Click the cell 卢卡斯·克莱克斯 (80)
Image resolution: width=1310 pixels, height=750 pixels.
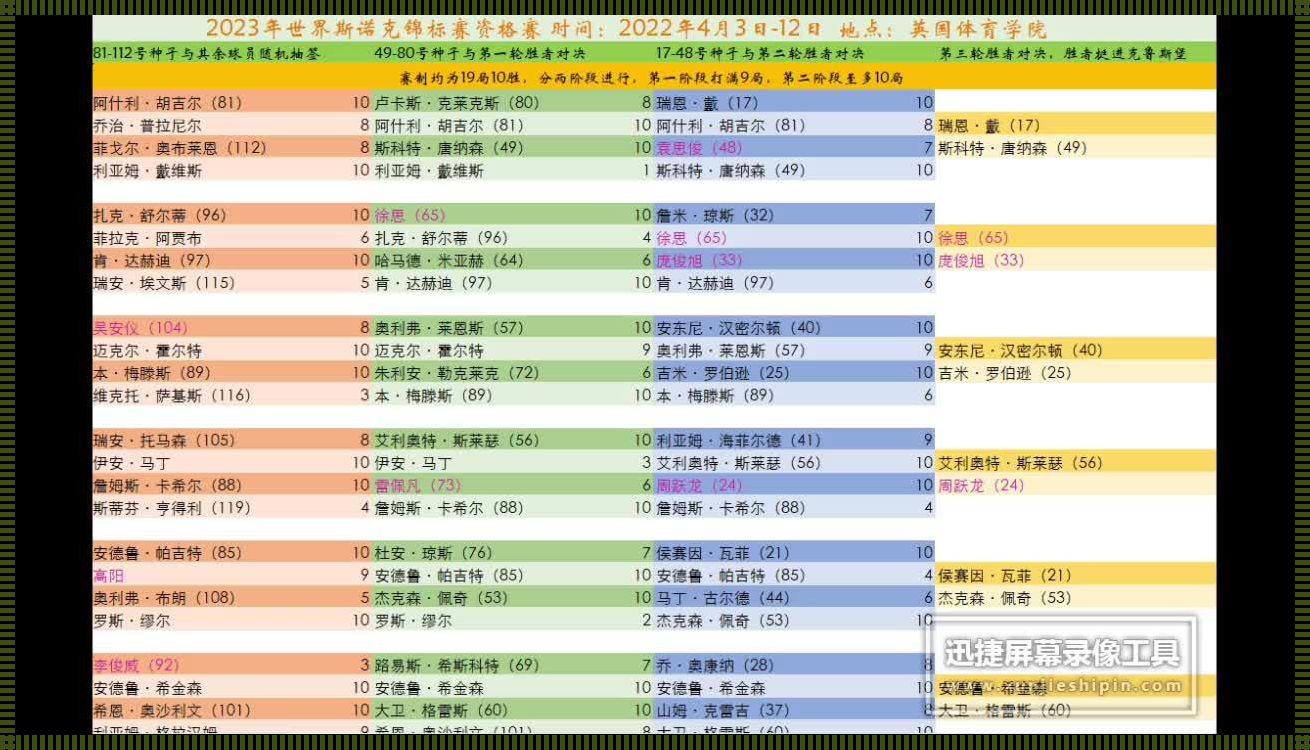(x=457, y=103)
